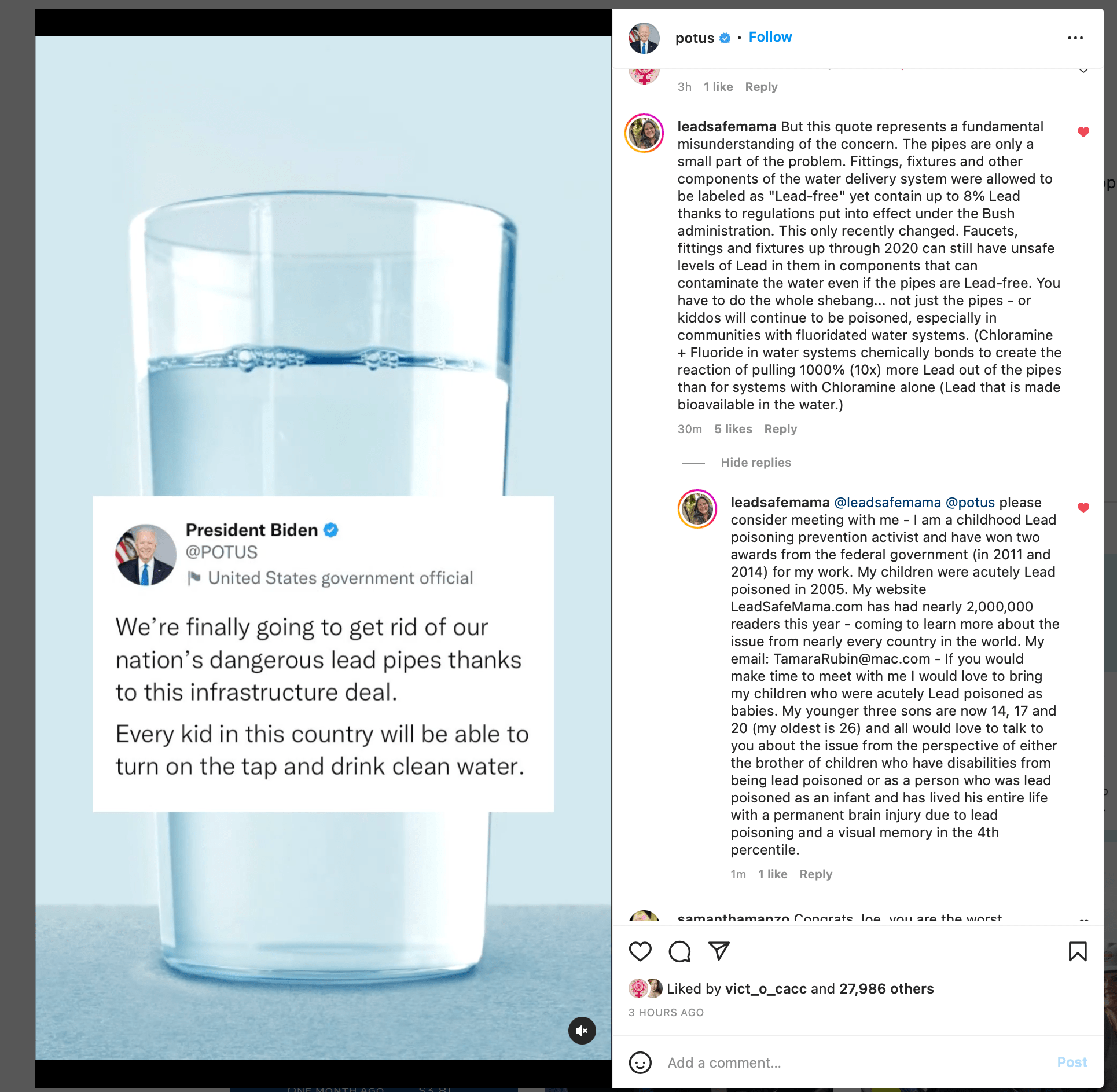The image size is (1117, 1092).
Task: Click the Add a comment field
Action: (x=857, y=1062)
